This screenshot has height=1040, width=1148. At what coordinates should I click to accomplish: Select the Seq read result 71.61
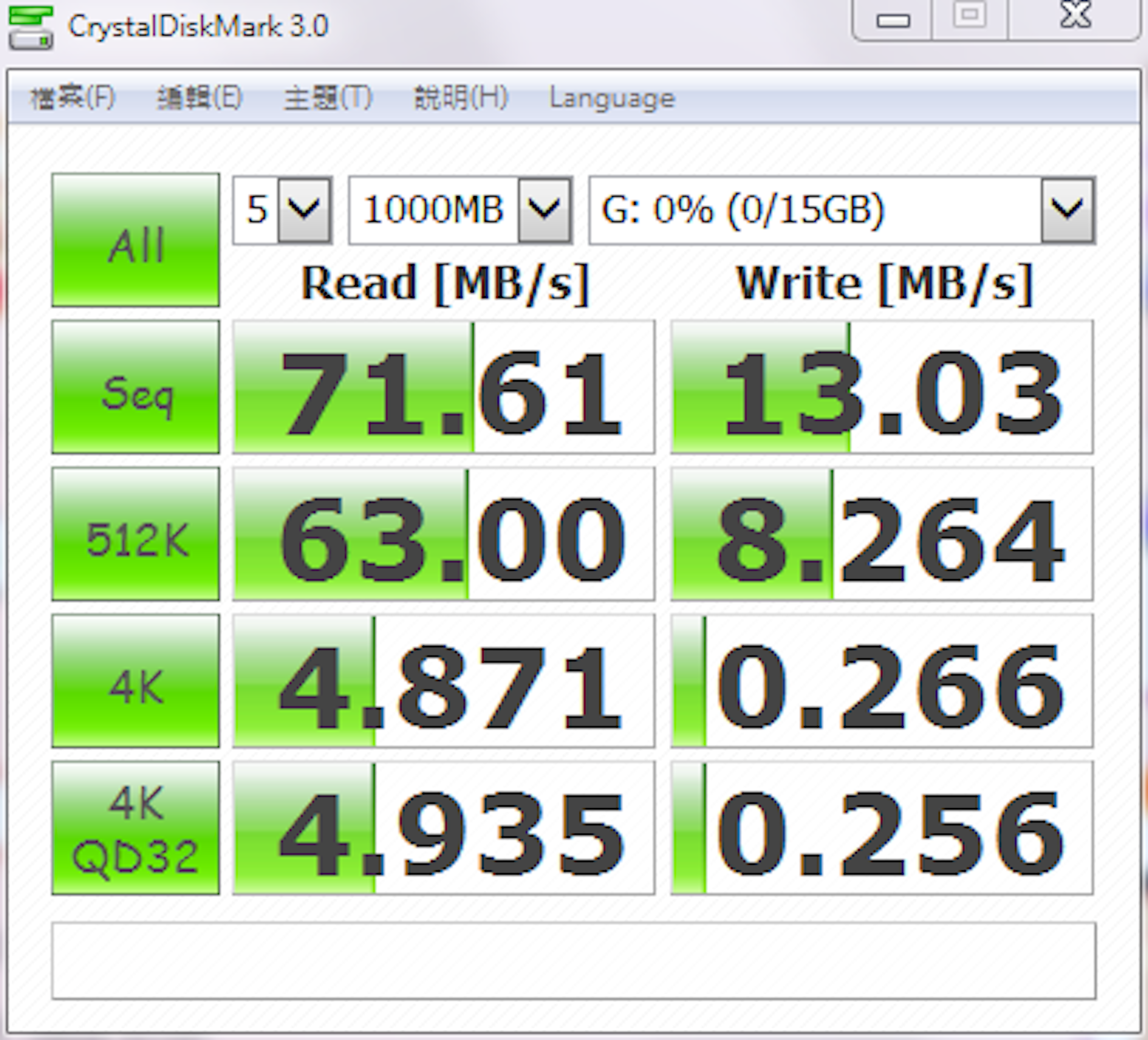coord(443,387)
